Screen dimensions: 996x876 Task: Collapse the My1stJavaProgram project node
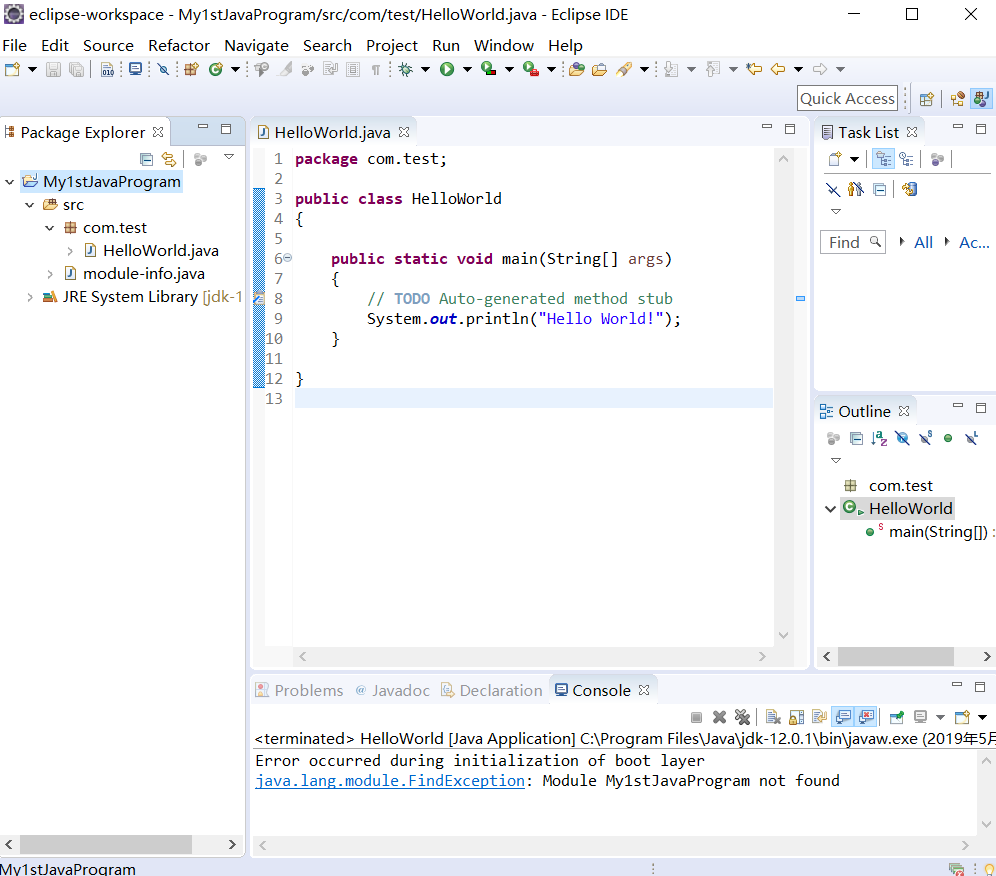pyautogui.click(x=10, y=182)
